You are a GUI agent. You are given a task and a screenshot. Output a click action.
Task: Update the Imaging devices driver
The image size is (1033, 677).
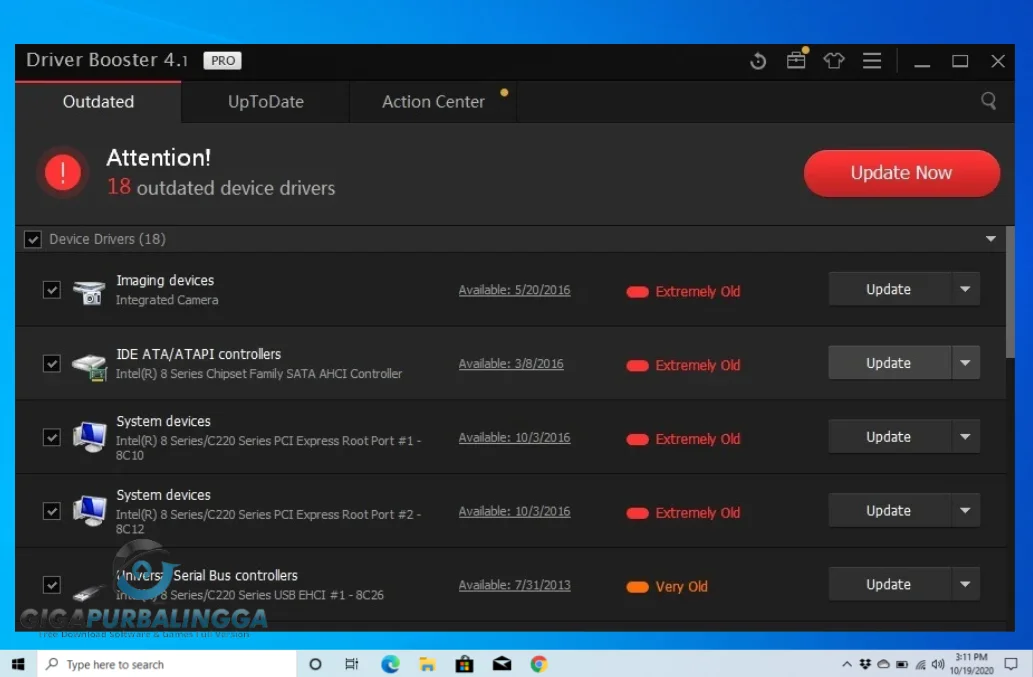(889, 289)
